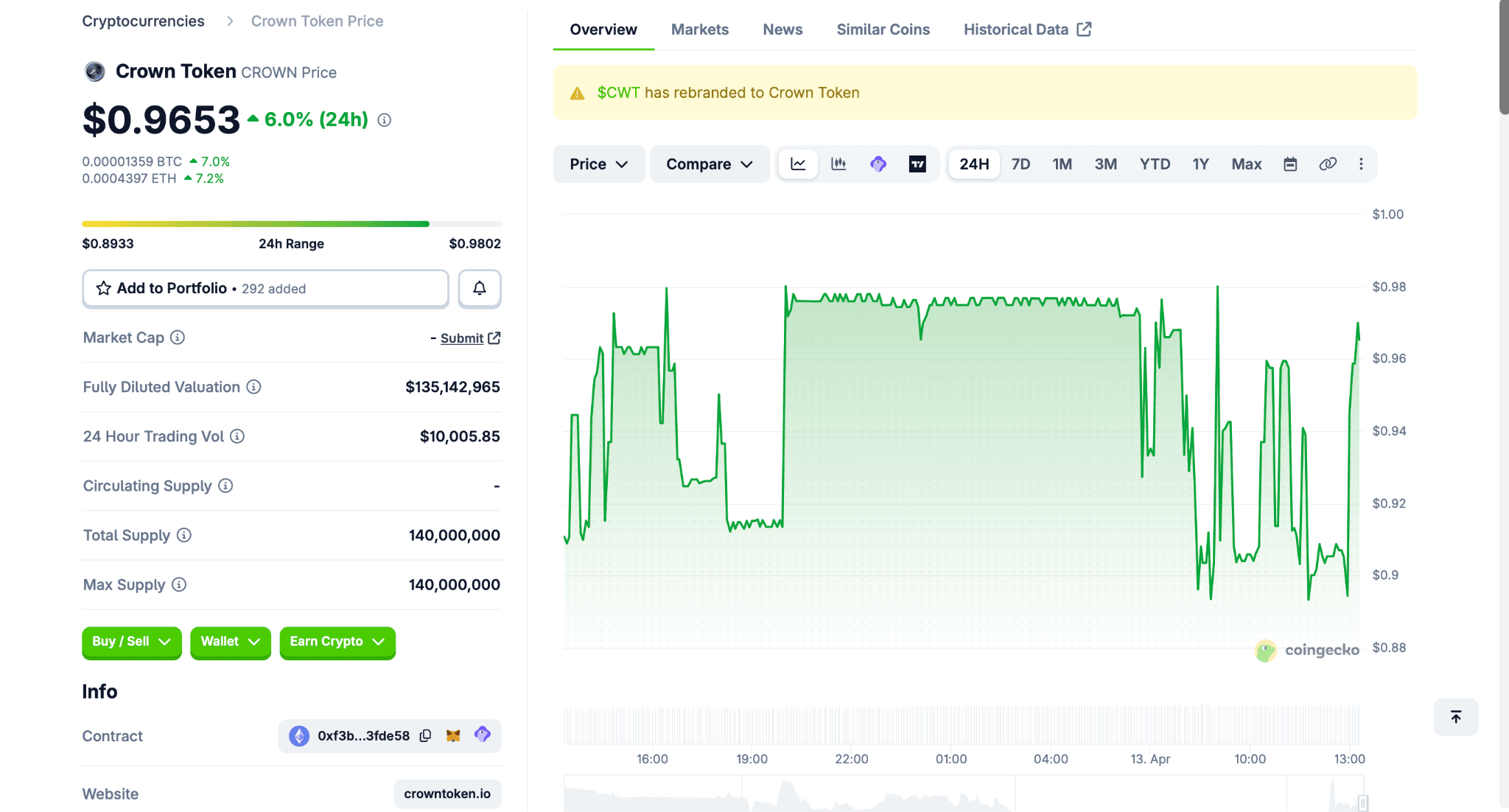Expand the Compare dropdown
This screenshot has width=1509, height=812.
point(709,164)
